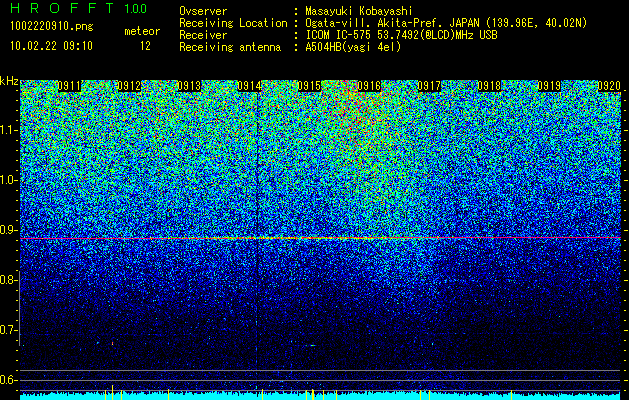The height and width of the screenshot is (400, 629).
Task: Click the red echo dot below 0912
Action: pos(112,343)
